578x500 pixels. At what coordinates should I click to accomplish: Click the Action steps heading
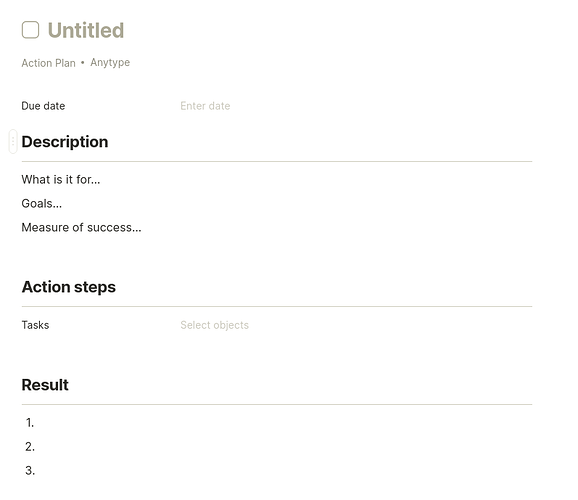click(69, 287)
